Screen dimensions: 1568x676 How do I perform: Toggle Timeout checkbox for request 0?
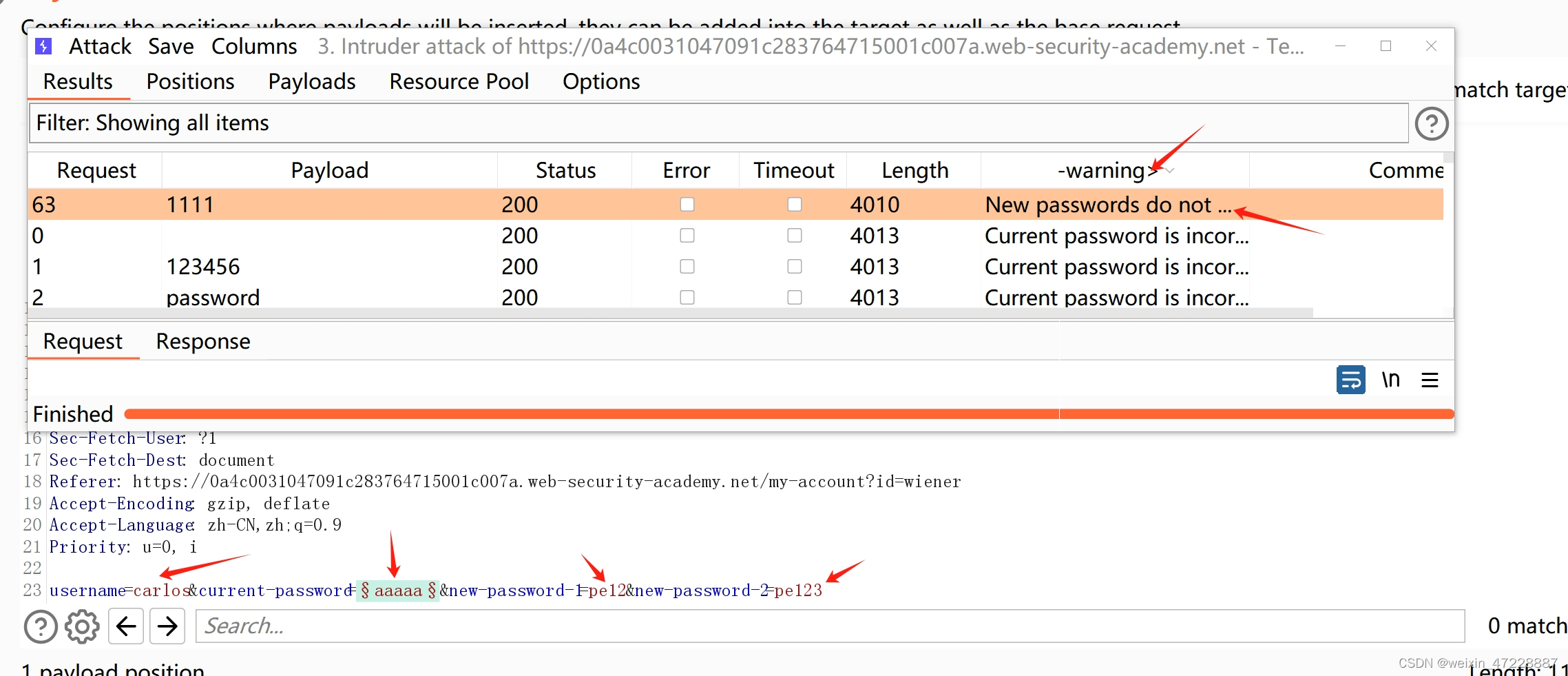click(x=794, y=236)
